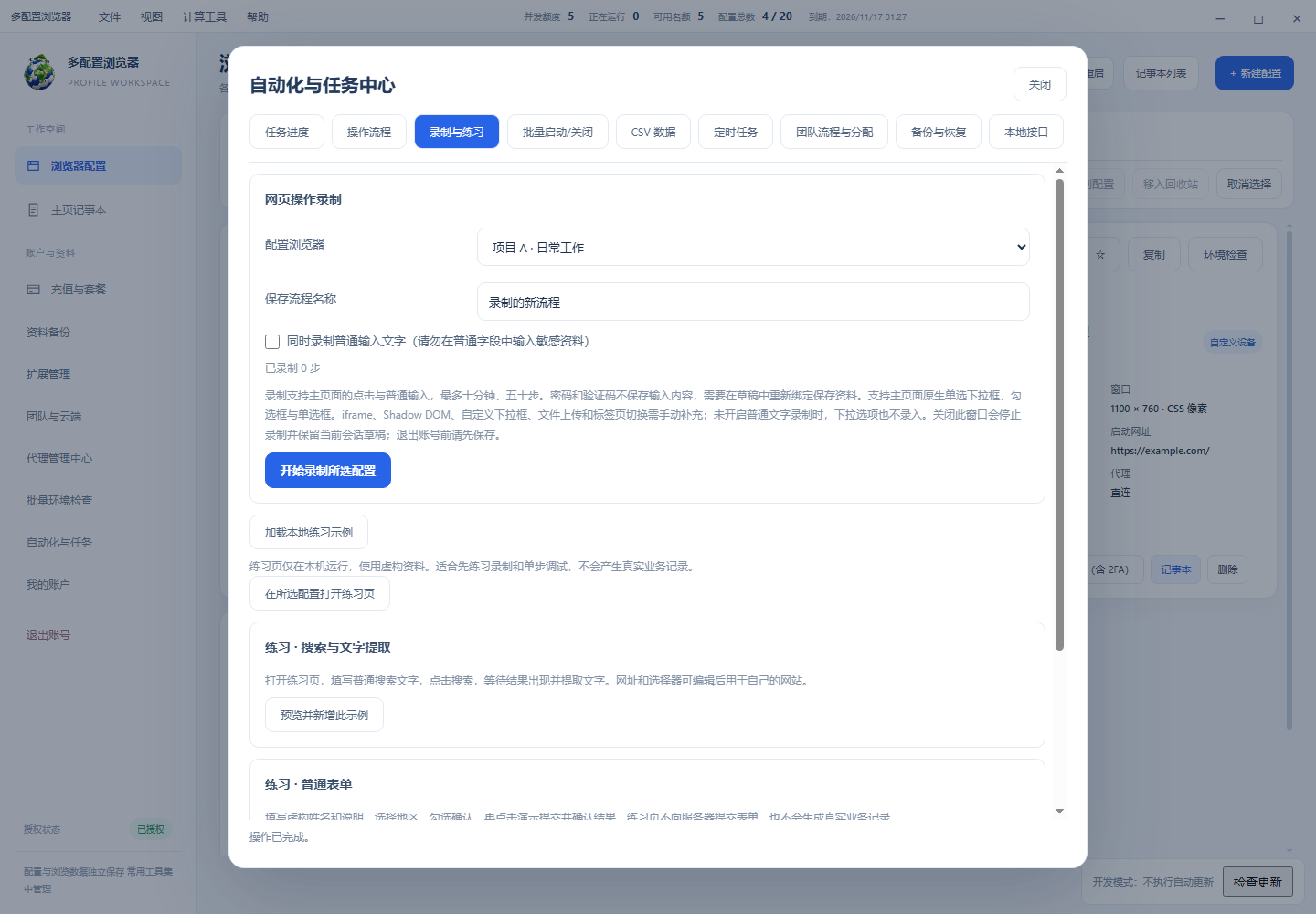Open the CSV 数据 tab
The height and width of the screenshot is (914, 1316).
tap(653, 132)
